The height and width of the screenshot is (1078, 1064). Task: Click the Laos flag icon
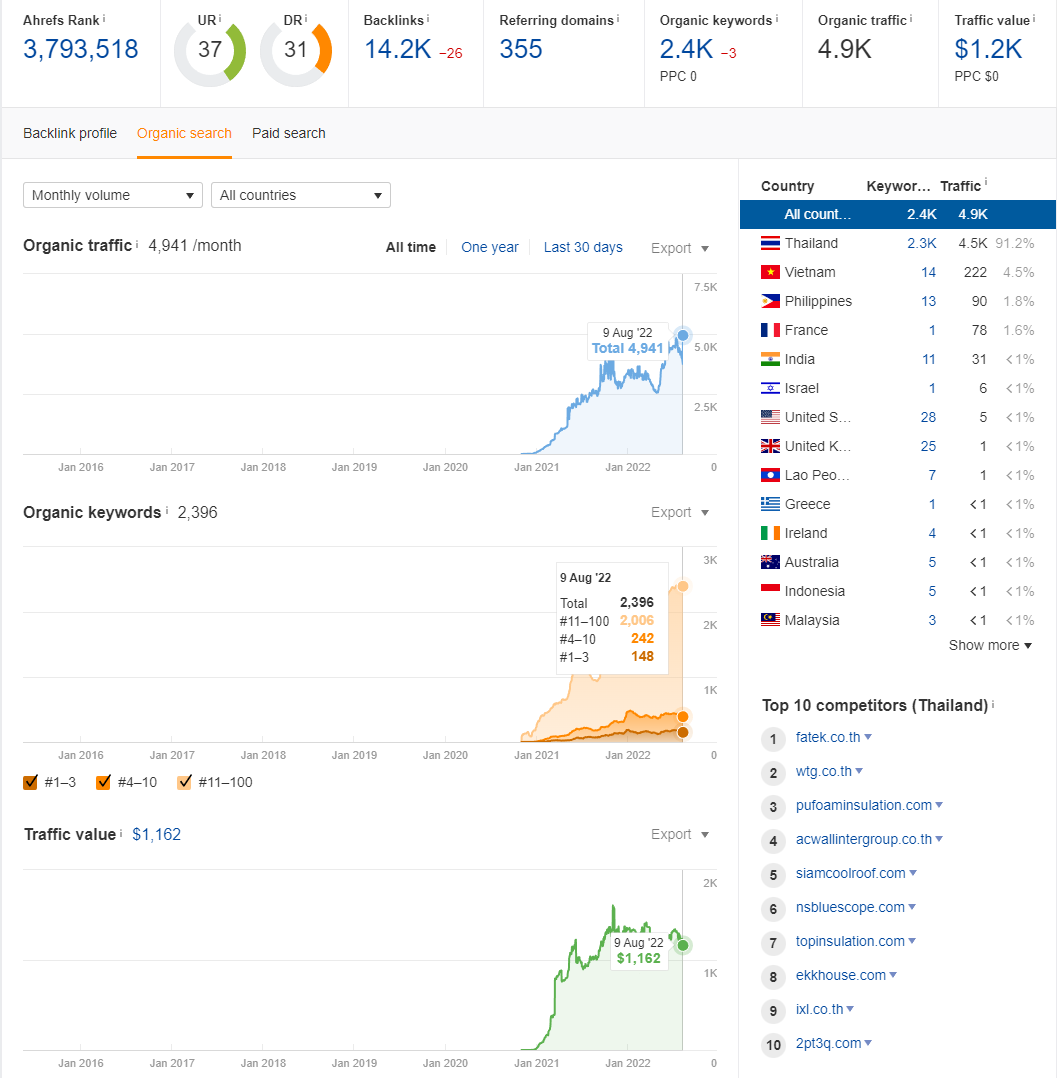tap(770, 475)
